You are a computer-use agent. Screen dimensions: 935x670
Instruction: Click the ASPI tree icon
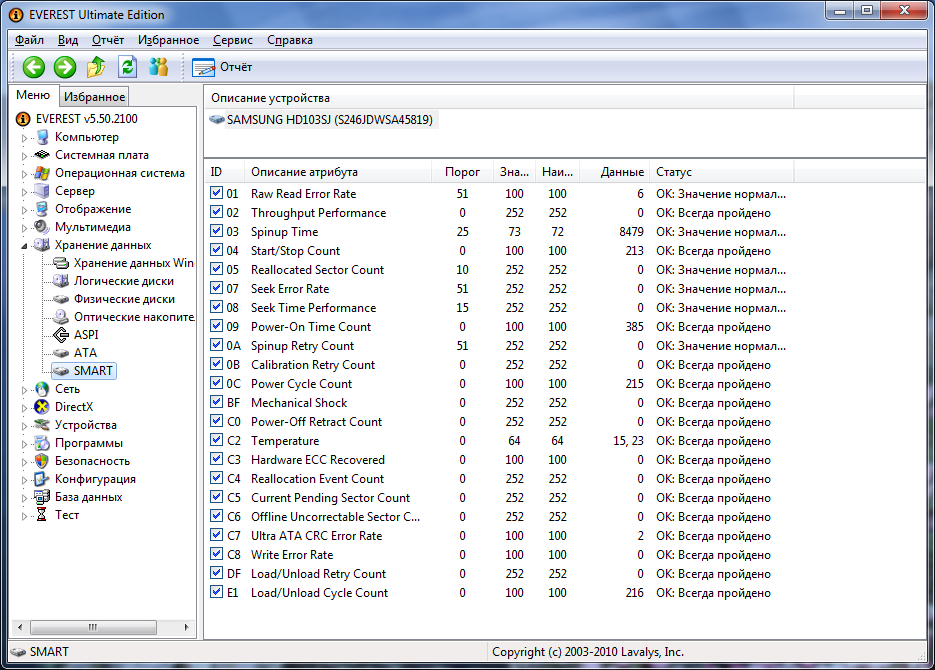(61, 334)
